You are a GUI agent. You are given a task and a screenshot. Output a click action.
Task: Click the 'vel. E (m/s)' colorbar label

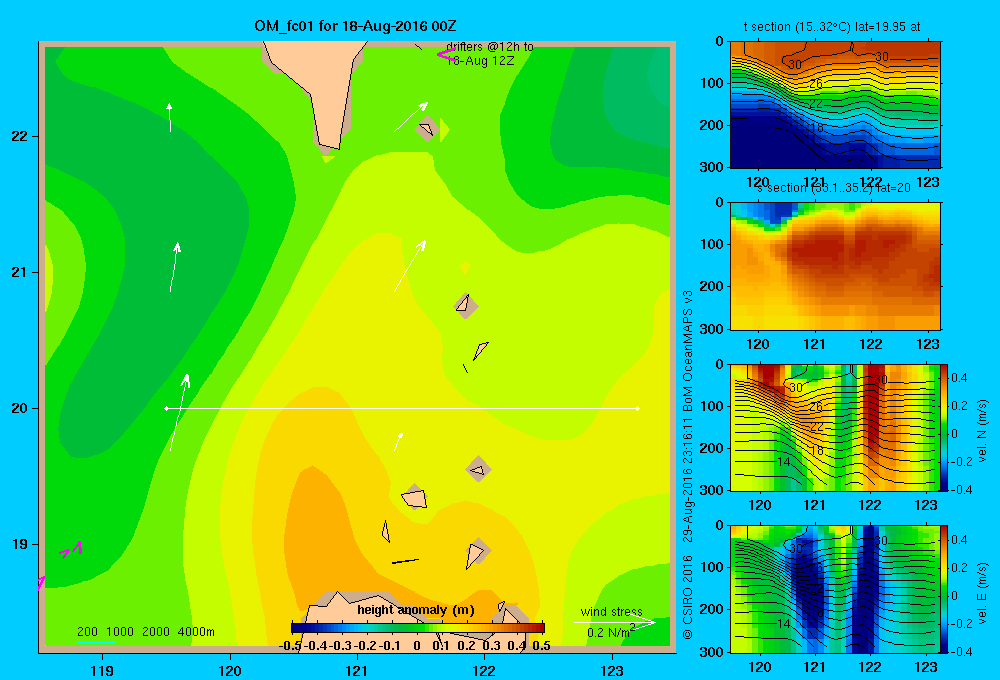[x=983, y=593]
